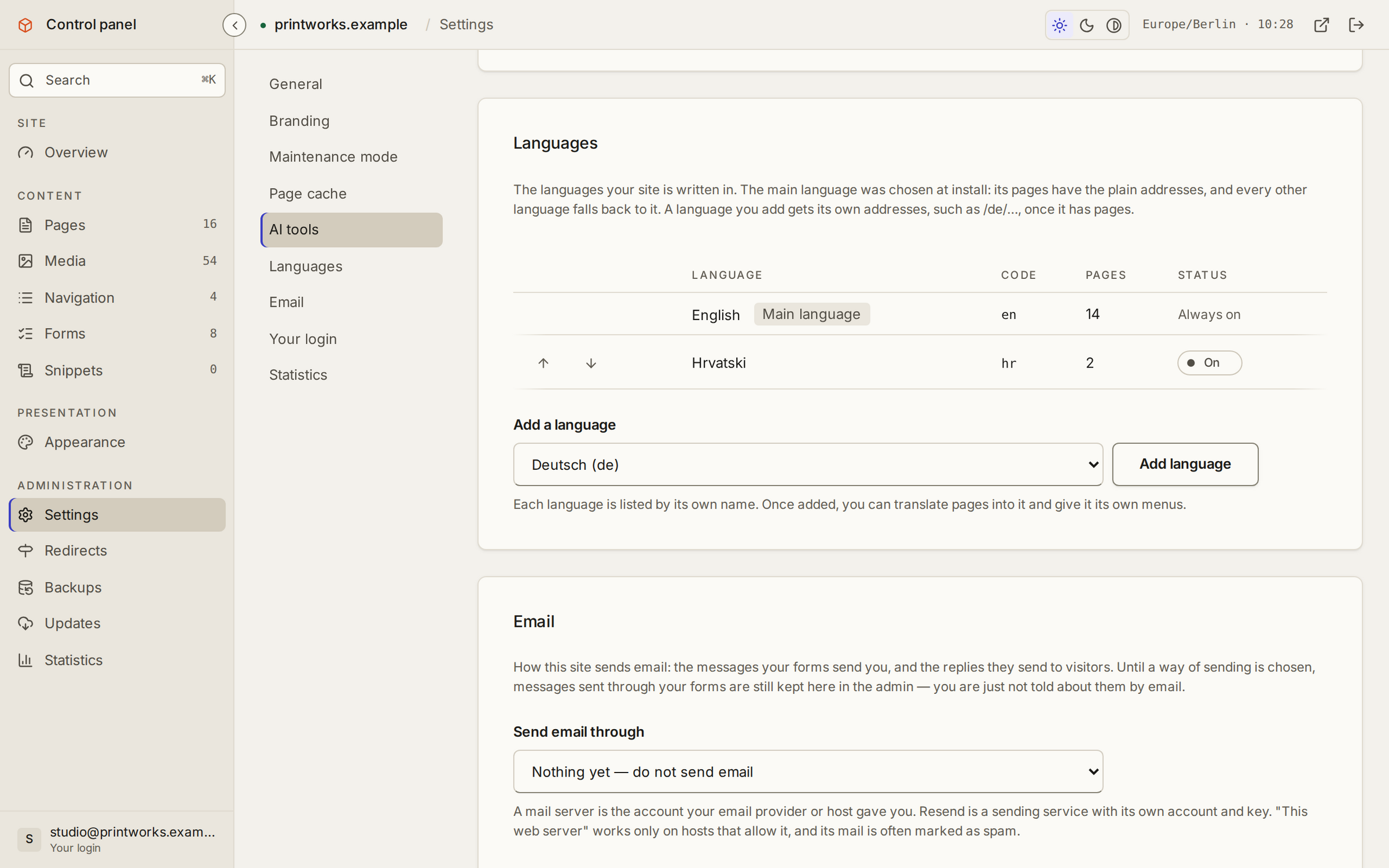Click the Main language badge
This screenshot has height=868, width=1389.
pos(811,314)
